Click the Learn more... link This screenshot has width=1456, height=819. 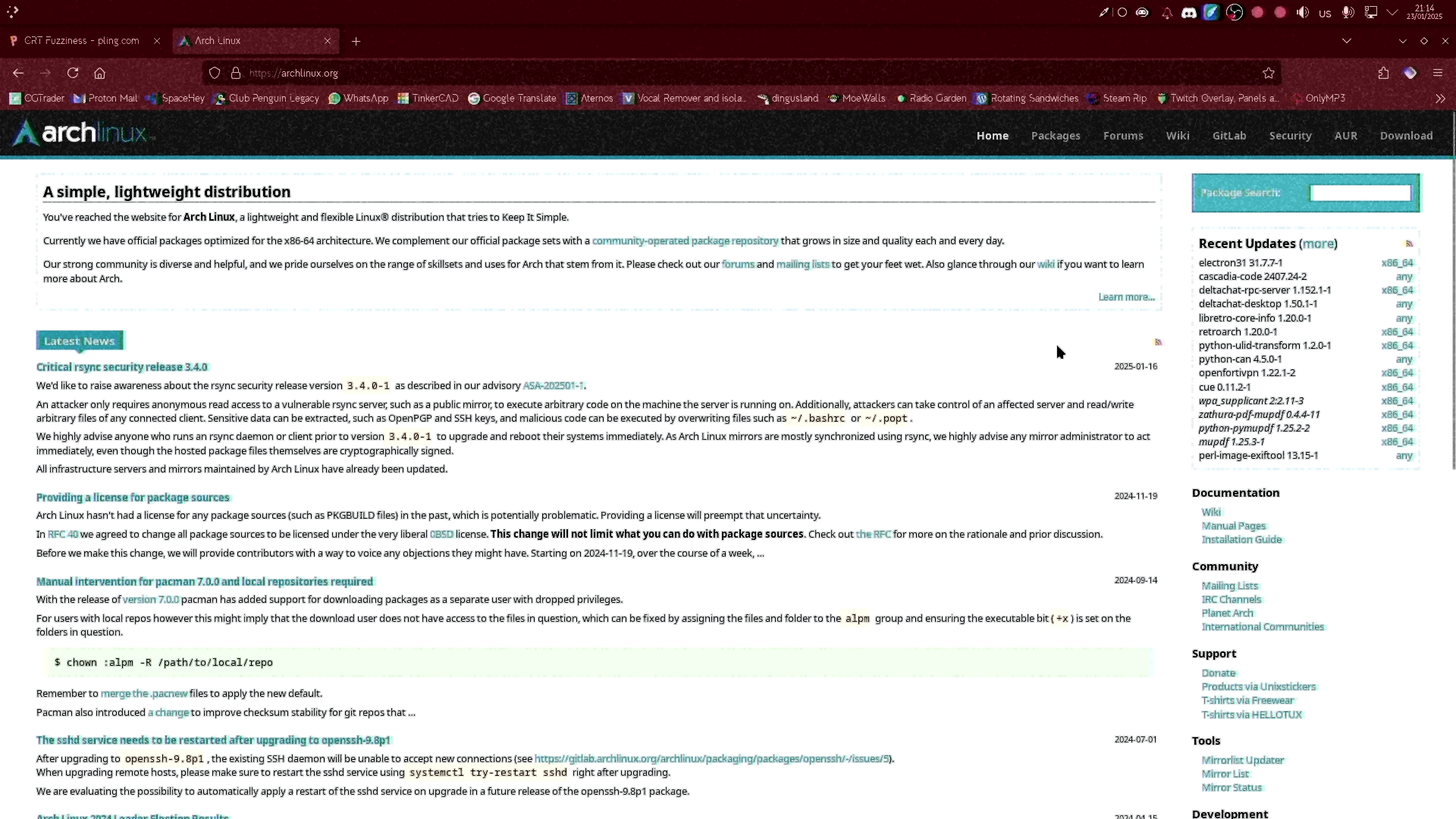[1126, 297]
